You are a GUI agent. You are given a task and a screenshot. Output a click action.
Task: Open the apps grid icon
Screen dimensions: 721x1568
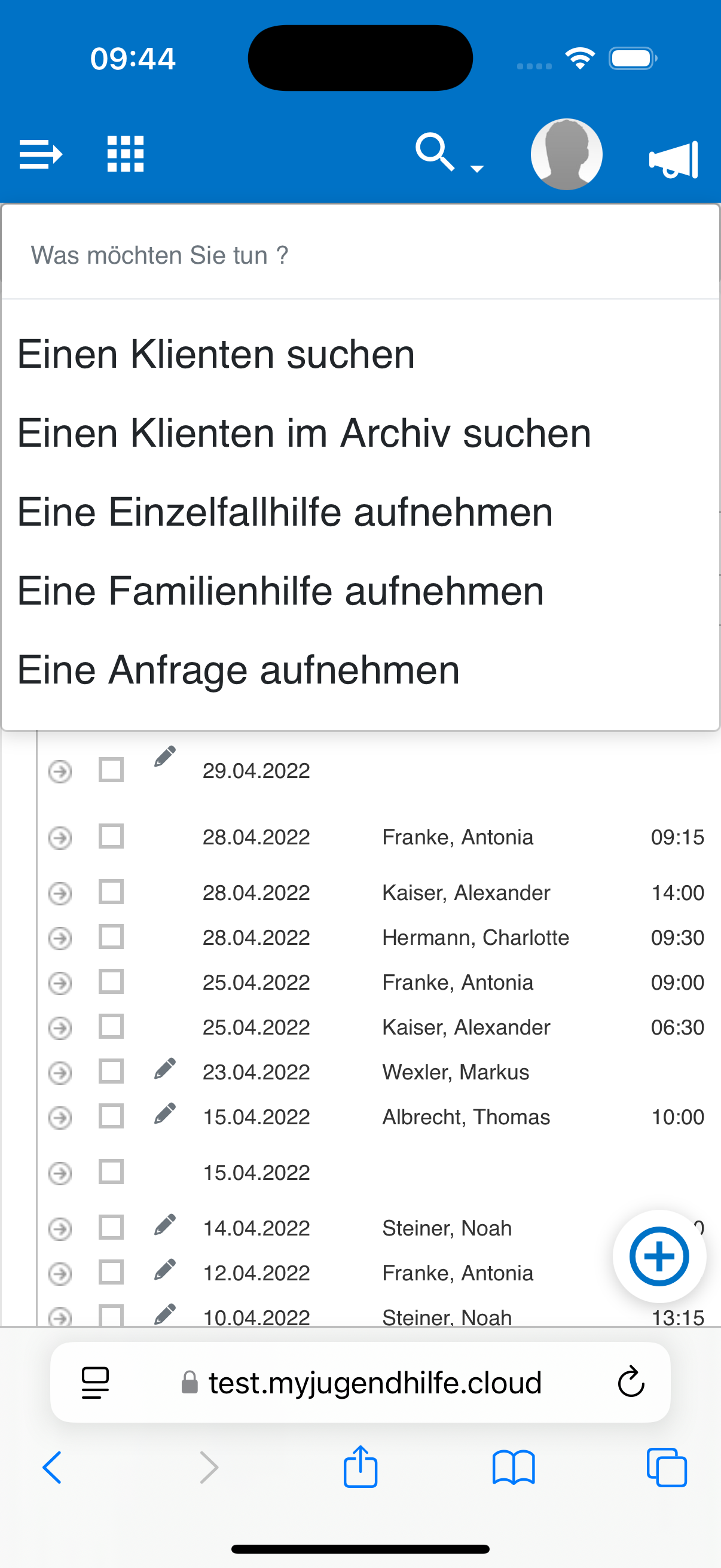(126, 153)
